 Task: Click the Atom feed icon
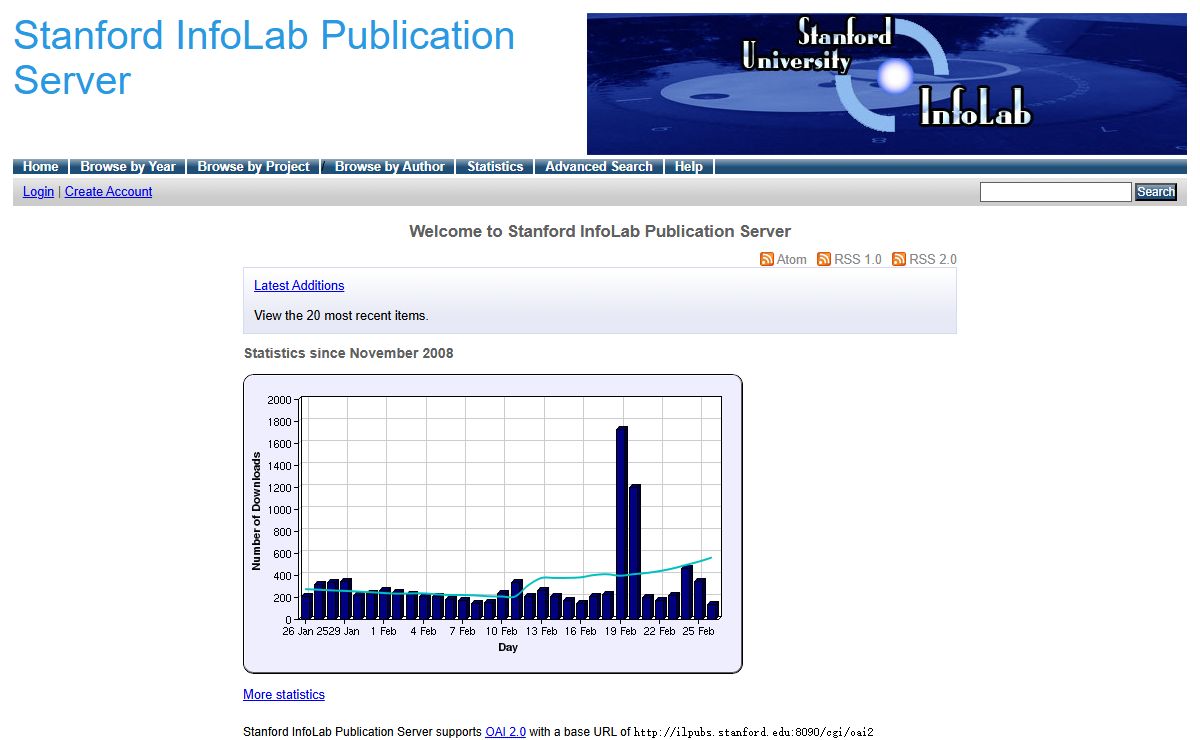767,259
